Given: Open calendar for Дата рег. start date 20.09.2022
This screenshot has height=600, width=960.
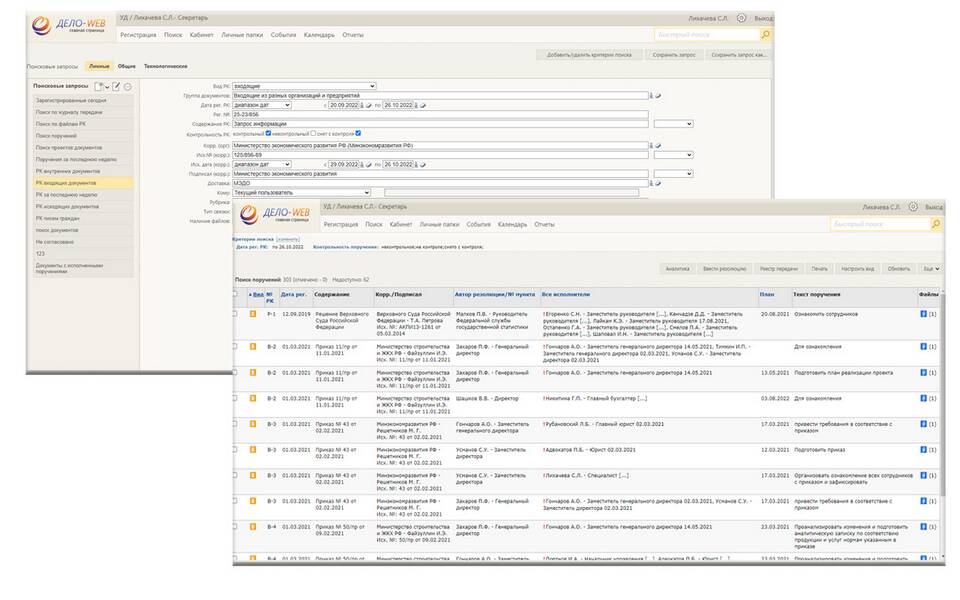Looking at the screenshot, I should tap(362, 105).
